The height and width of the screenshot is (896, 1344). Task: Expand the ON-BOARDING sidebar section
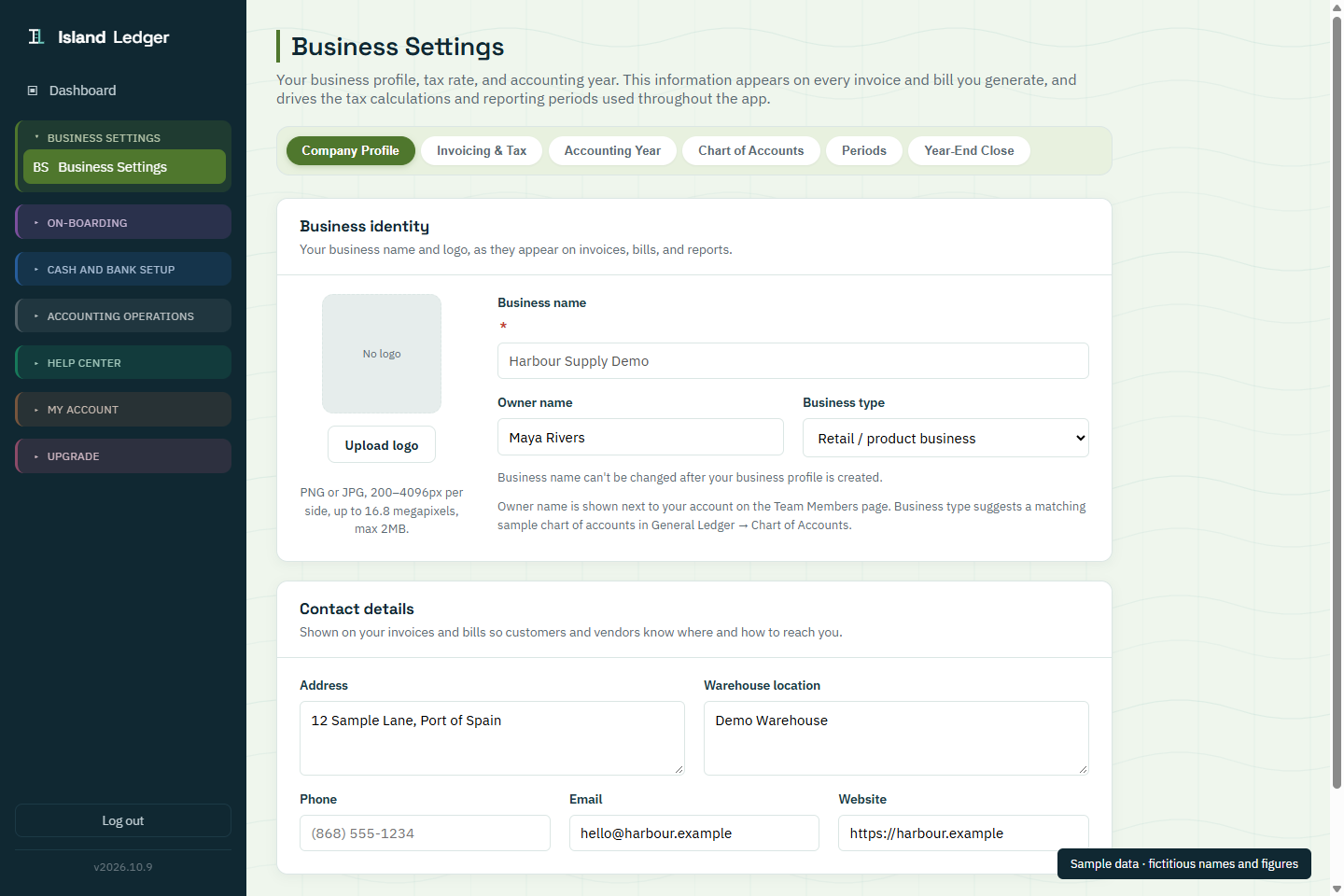click(x=123, y=222)
